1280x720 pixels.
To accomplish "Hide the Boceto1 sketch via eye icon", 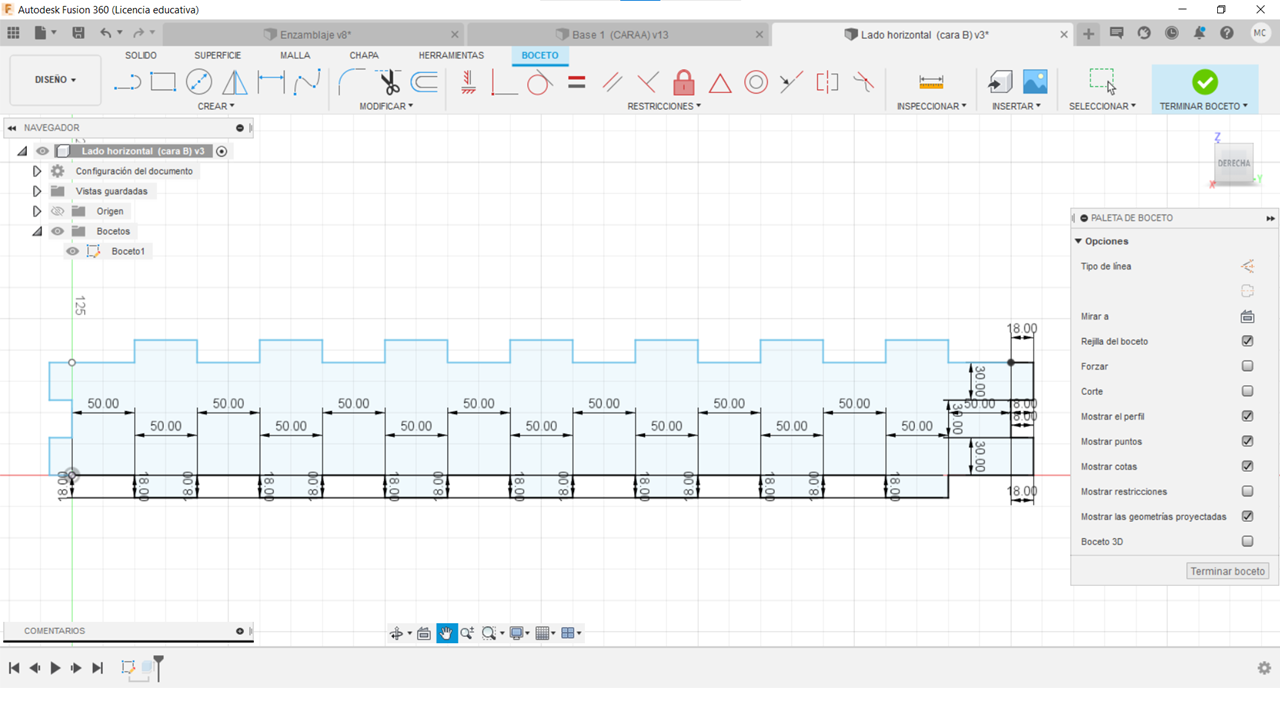I will tap(72, 251).
